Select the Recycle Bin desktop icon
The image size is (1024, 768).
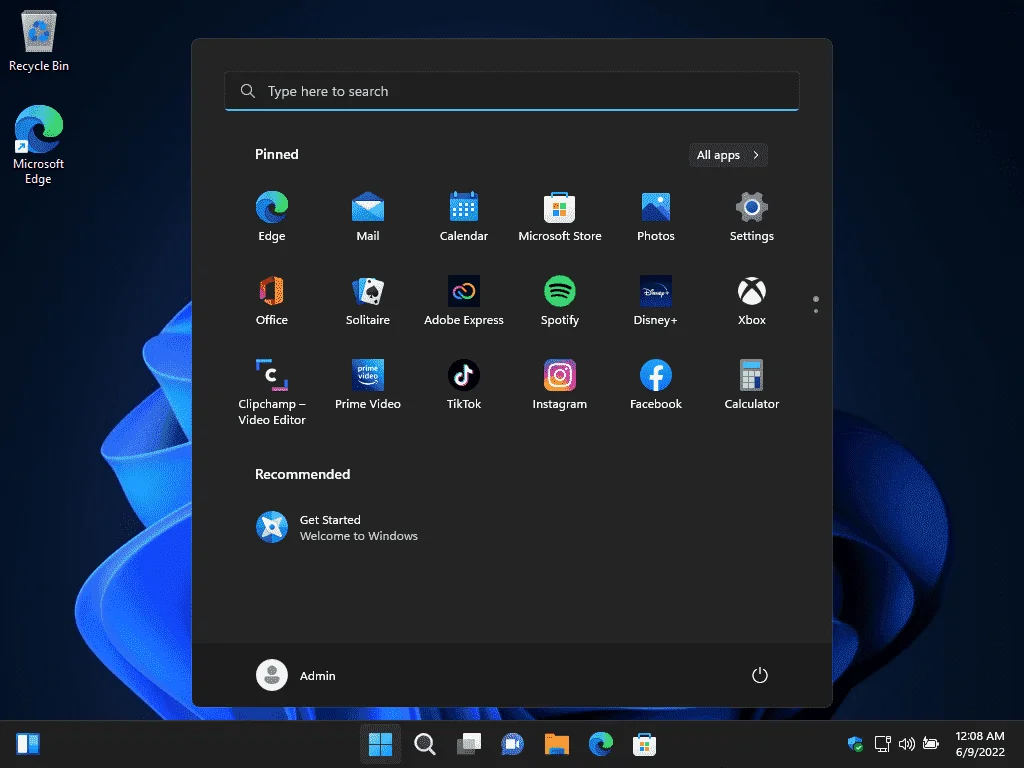click(x=39, y=40)
